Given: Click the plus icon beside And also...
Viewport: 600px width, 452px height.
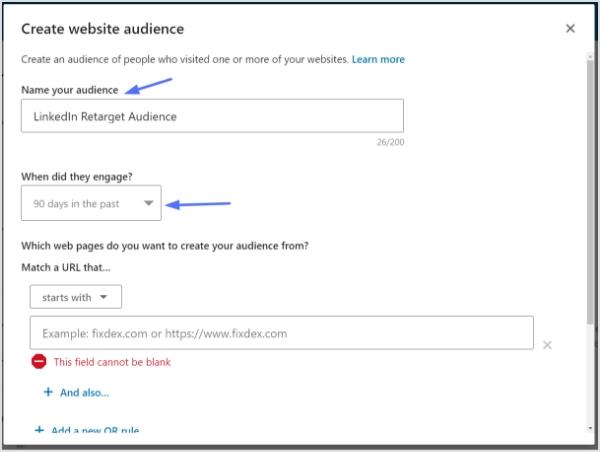Looking at the screenshot, I should pyautogui.click(x=48, y=392).
